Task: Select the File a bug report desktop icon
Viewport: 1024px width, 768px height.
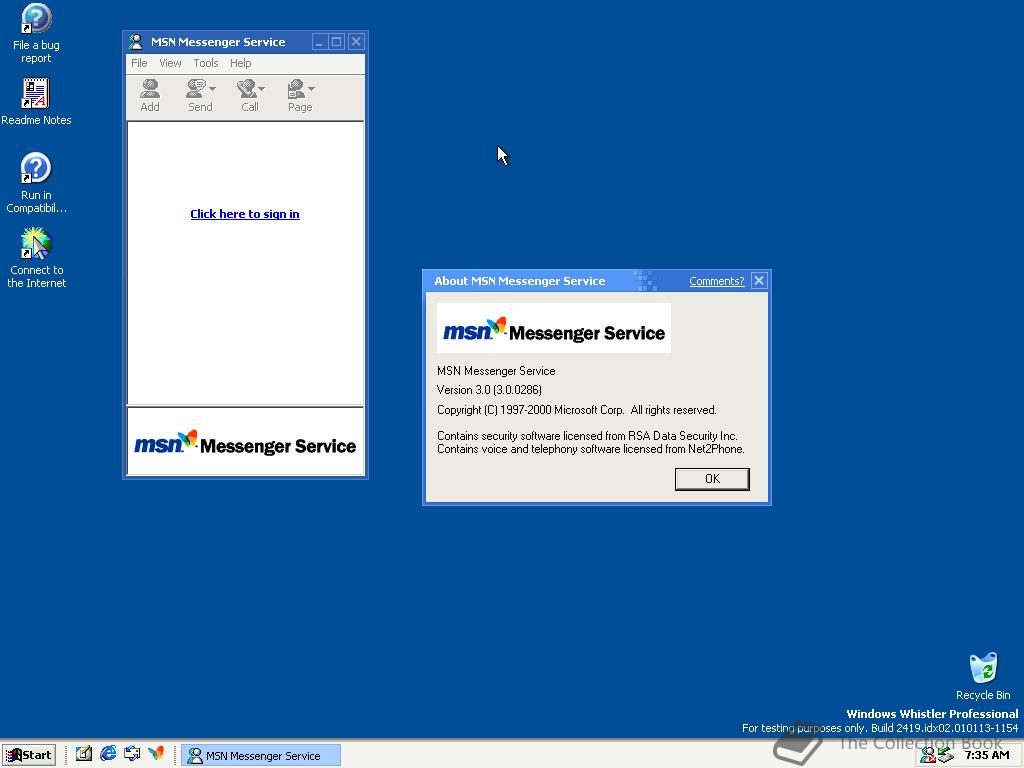Action: (x=36, y=33)
